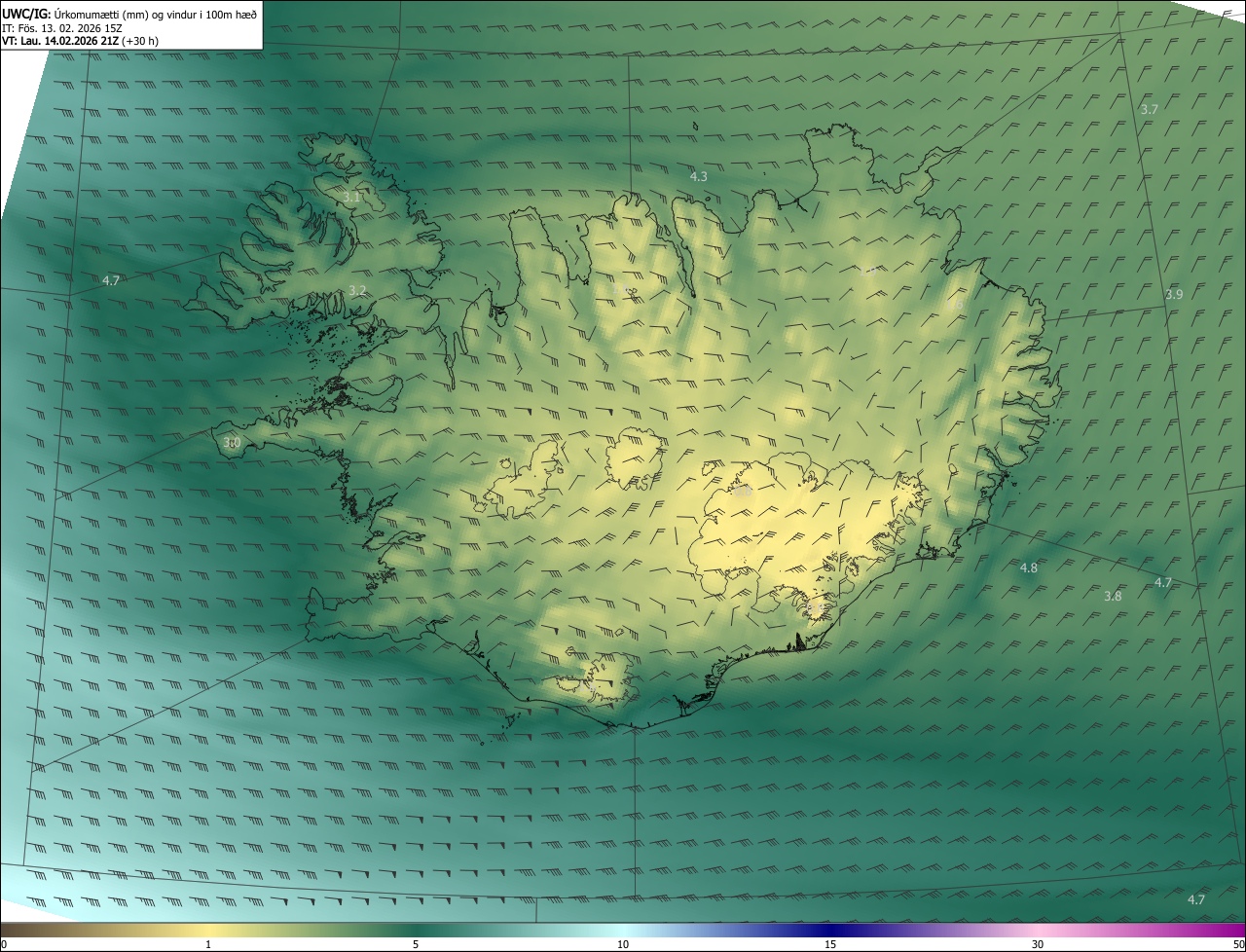Viewport: 1246px width, 952px height.
Task: Click the 3.9 value label
Action: coord(1173,294)
